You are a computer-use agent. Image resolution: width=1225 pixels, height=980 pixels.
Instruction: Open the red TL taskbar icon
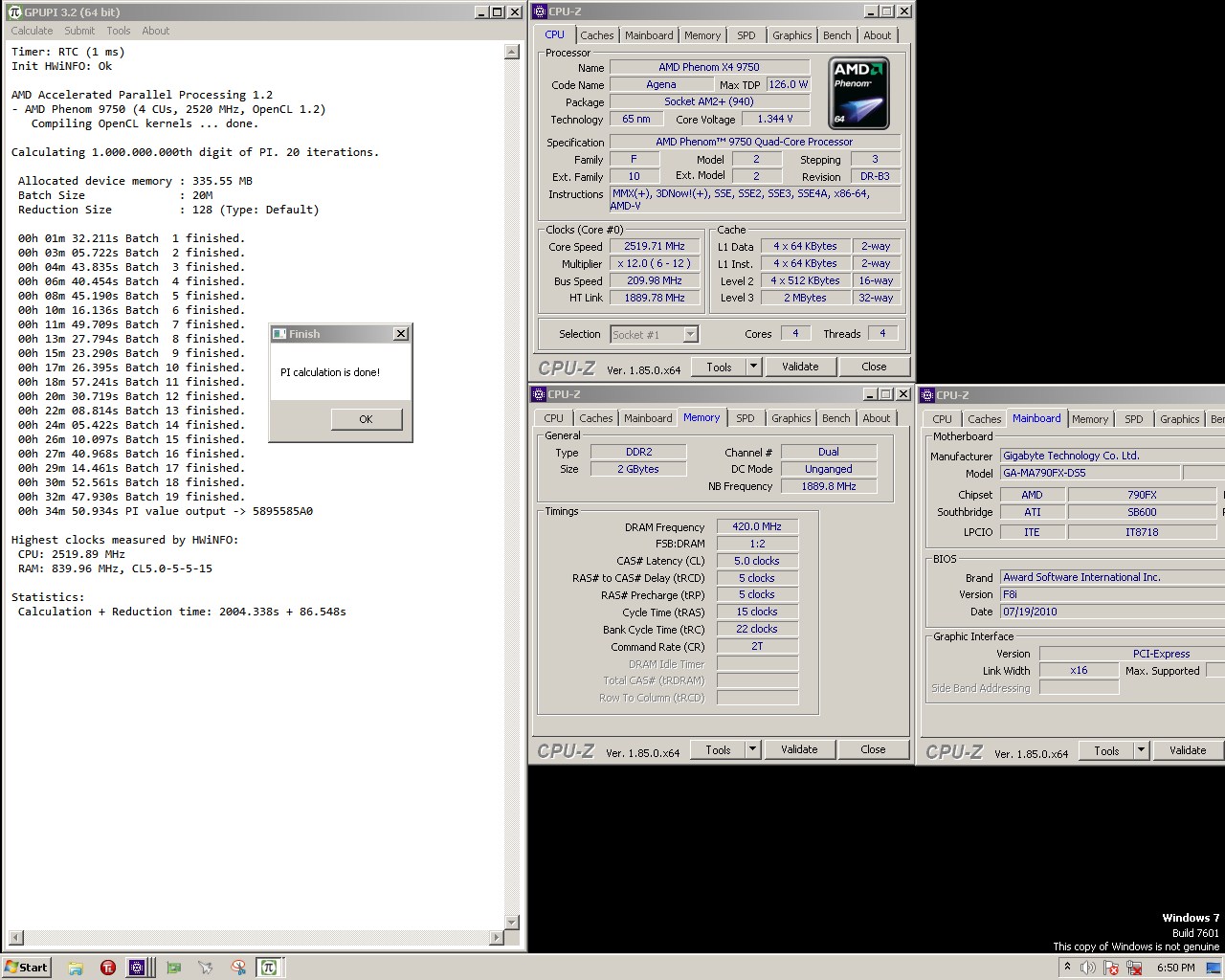[108, 968]
